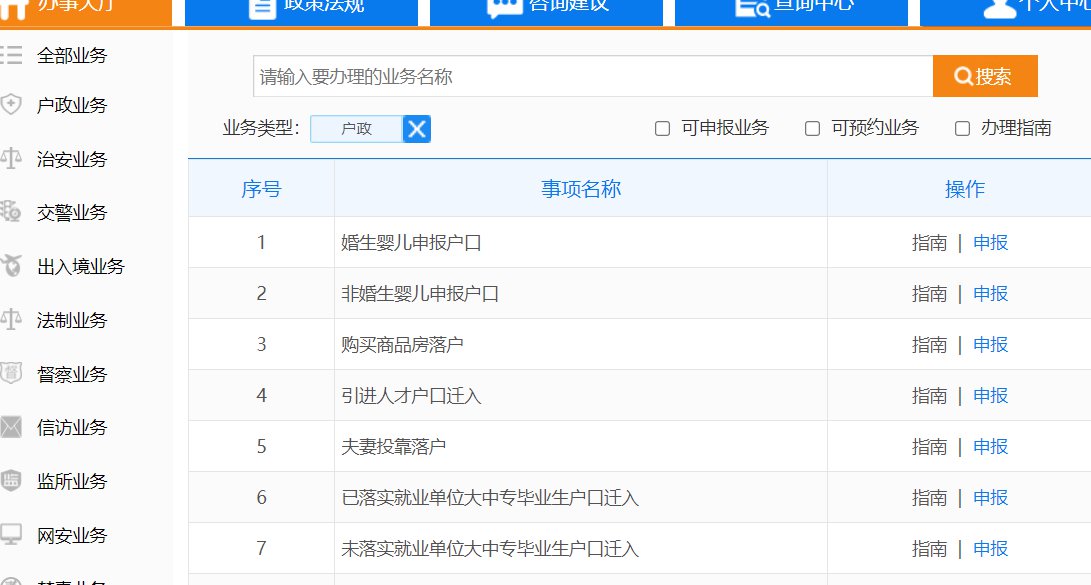
Task: Click the orange 搜索 button
Action: pos(985,76)
